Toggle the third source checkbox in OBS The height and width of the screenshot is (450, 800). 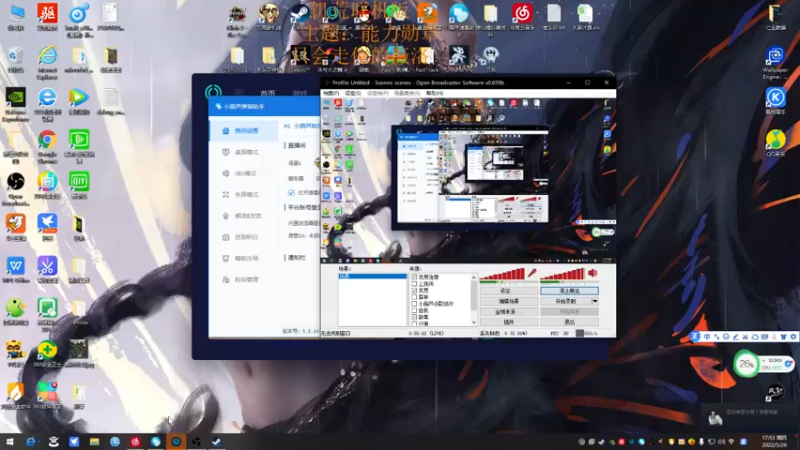[x=414, y=290]
